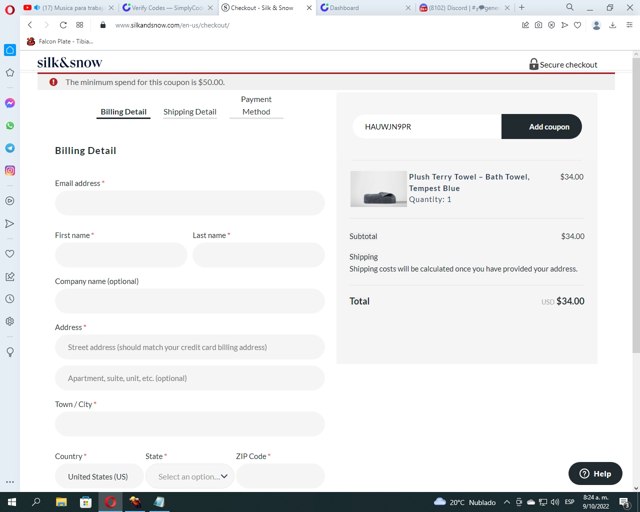Open sidebar player icon

point(10,201)
